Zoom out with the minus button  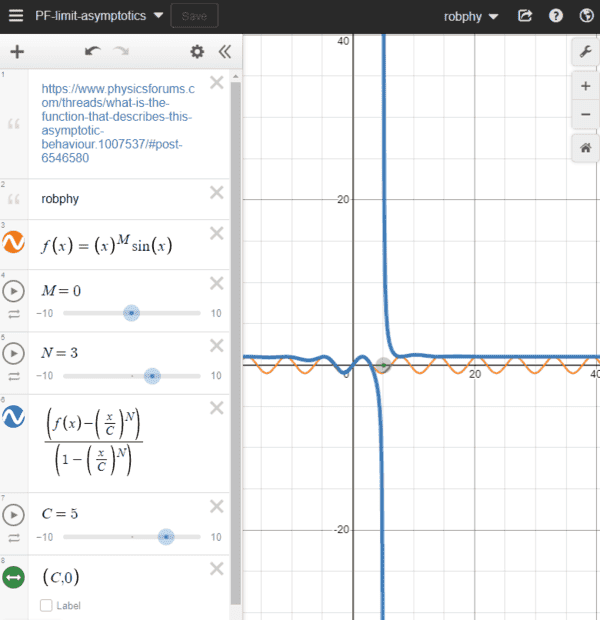585,115
